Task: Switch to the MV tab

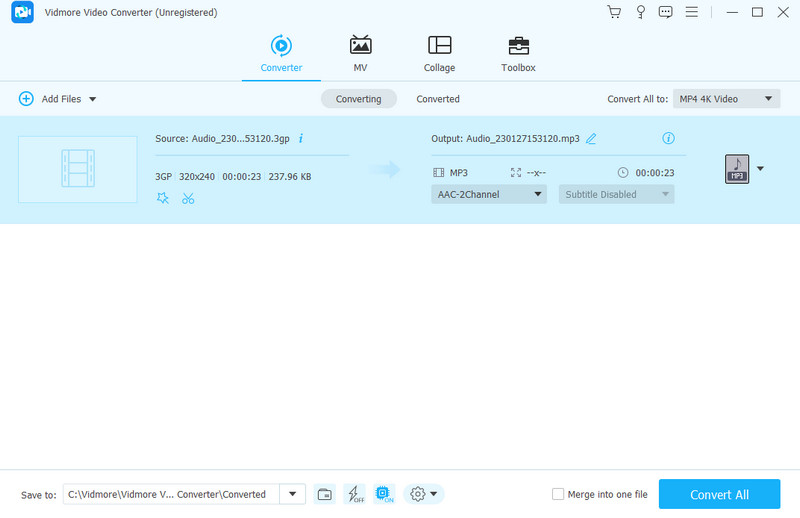Action: 360,54
